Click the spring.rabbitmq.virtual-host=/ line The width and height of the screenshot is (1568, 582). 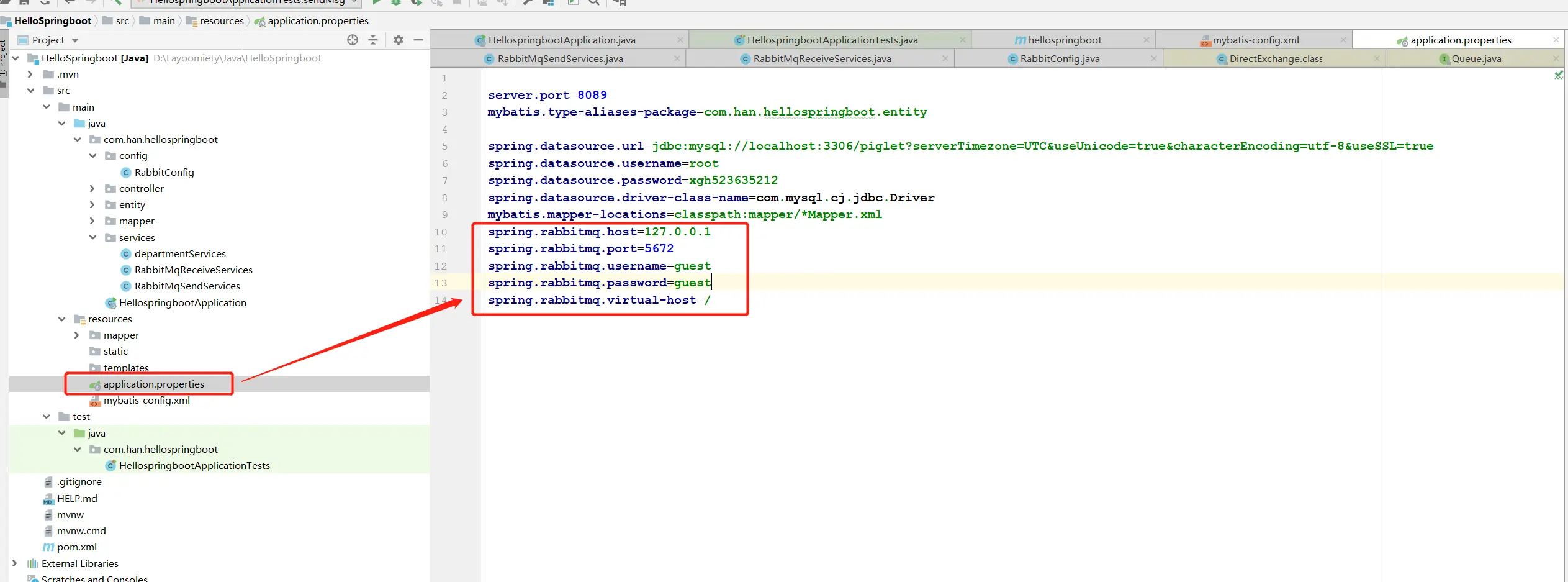click(x=600, y=300)
